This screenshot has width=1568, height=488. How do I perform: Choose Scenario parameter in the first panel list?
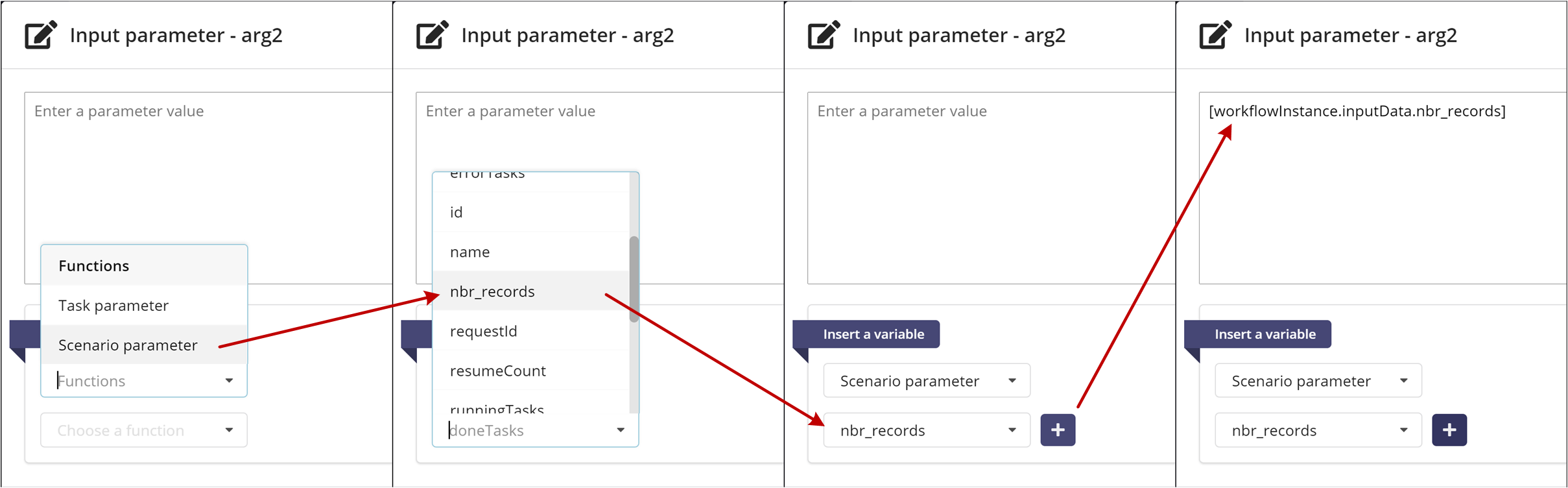pos(144,345)
